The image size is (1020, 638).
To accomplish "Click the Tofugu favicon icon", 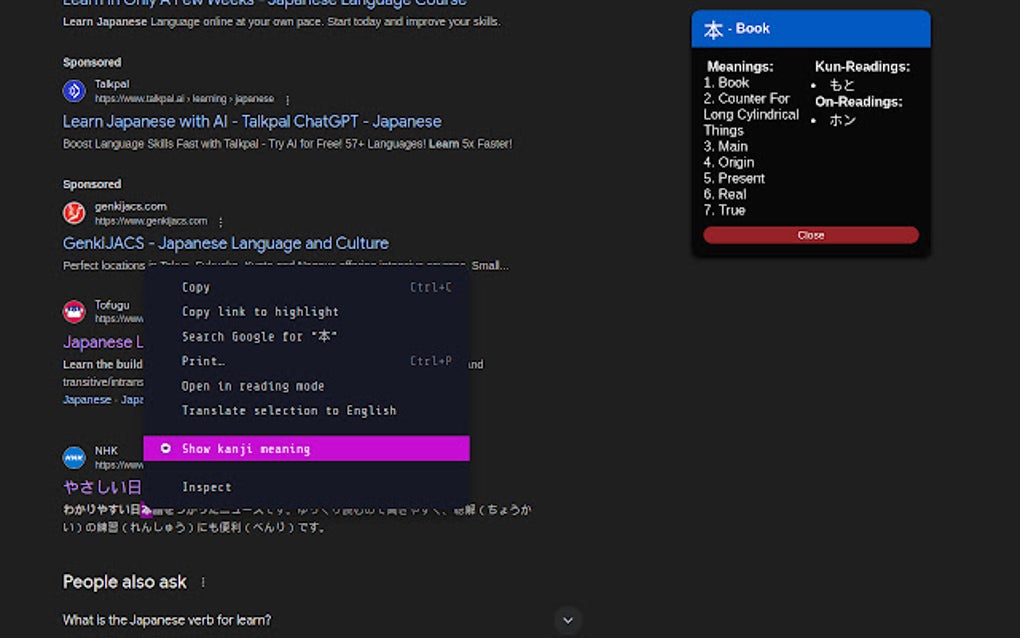I will pyautogui.click(x=74, y=310).
